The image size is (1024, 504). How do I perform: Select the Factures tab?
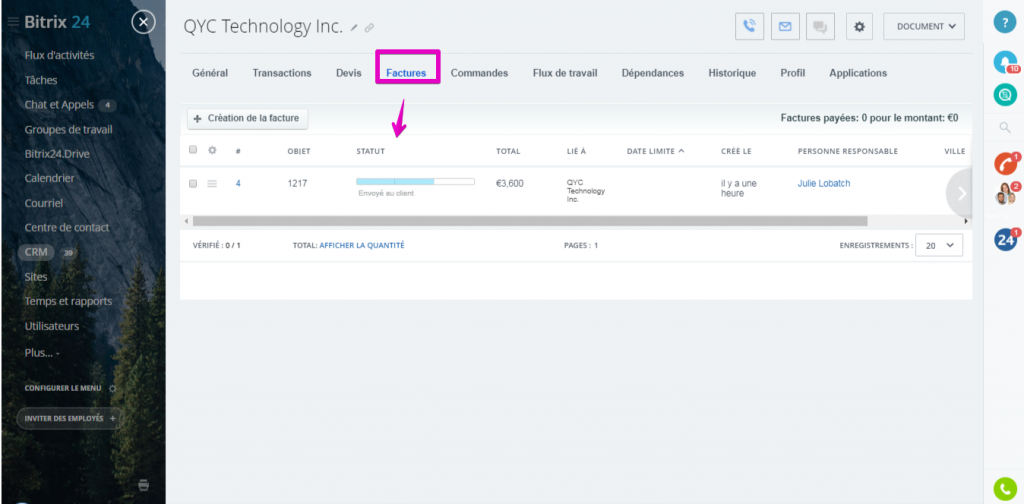(x=406, y=73)
